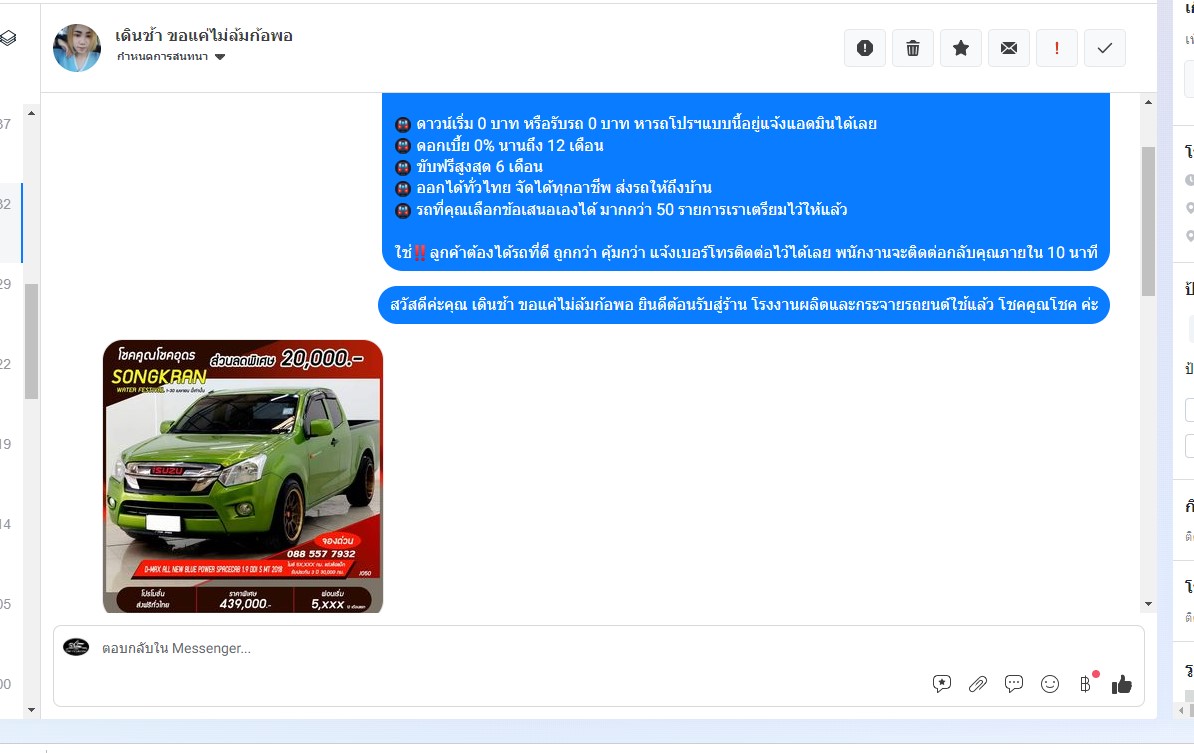This screenshot has height=753, width=1194.
Task: Mark conversation done with the checkmark
Action: (1105, 48)
